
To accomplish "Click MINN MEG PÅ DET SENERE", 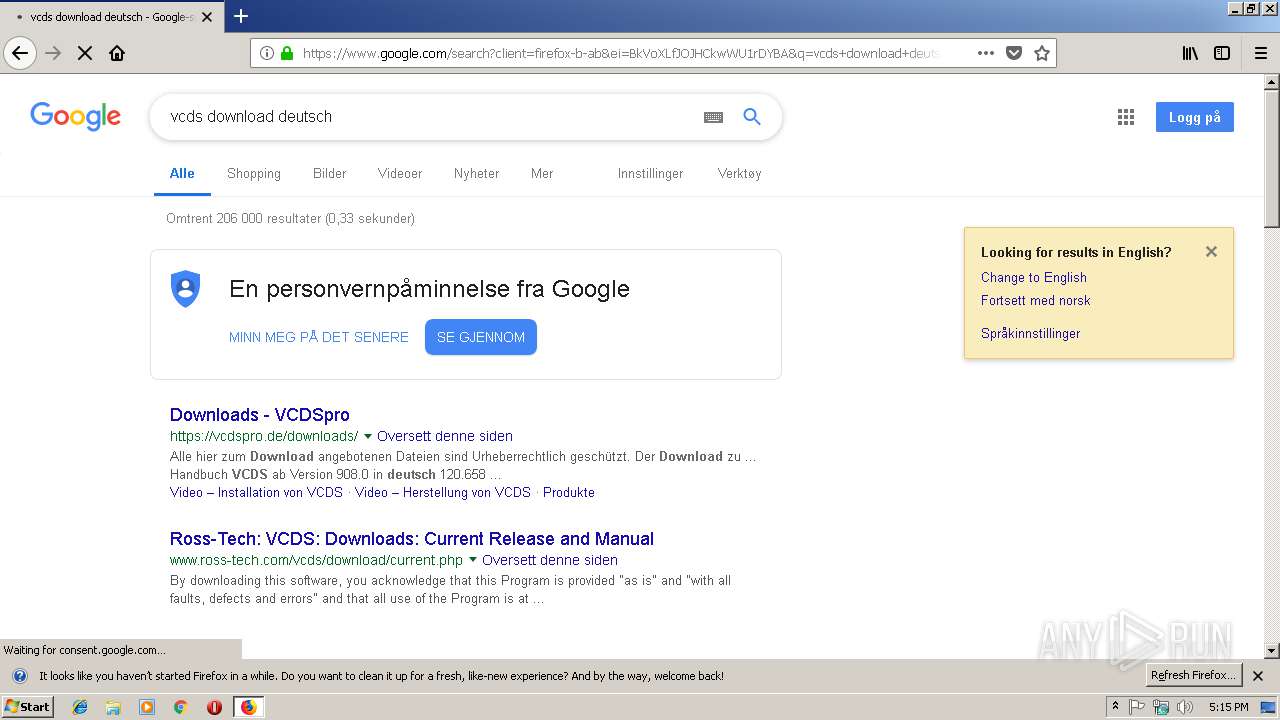I will (x=319, y=337).
